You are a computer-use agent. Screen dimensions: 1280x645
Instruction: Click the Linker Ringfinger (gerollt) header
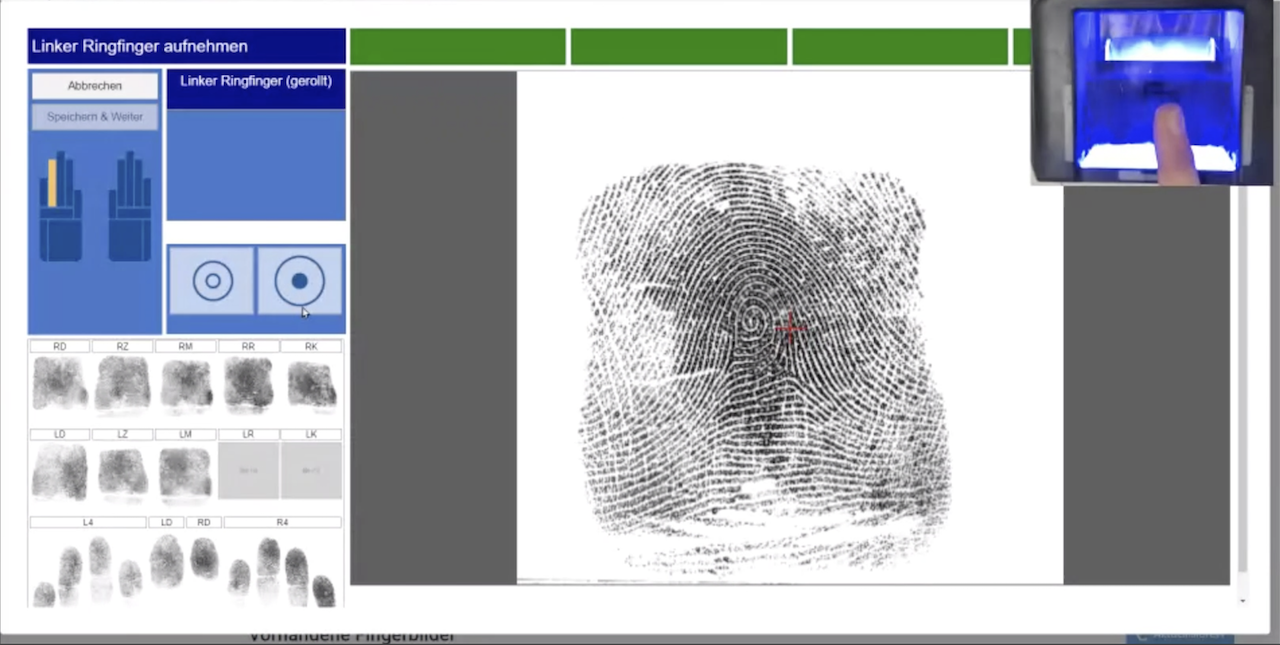[256, 81]
